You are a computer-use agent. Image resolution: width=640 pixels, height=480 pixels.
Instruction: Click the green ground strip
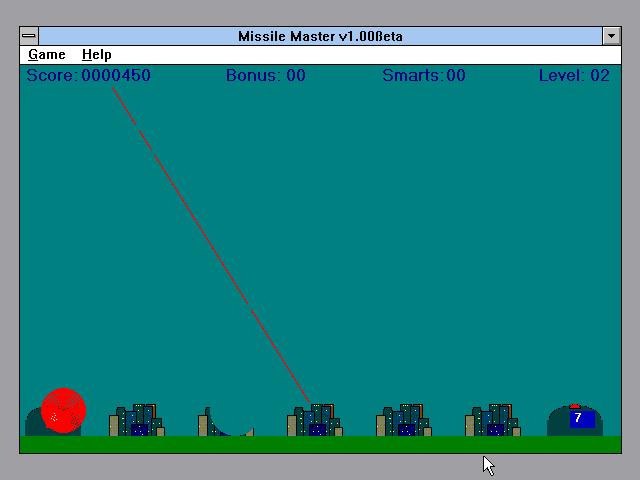pos(320,444)
